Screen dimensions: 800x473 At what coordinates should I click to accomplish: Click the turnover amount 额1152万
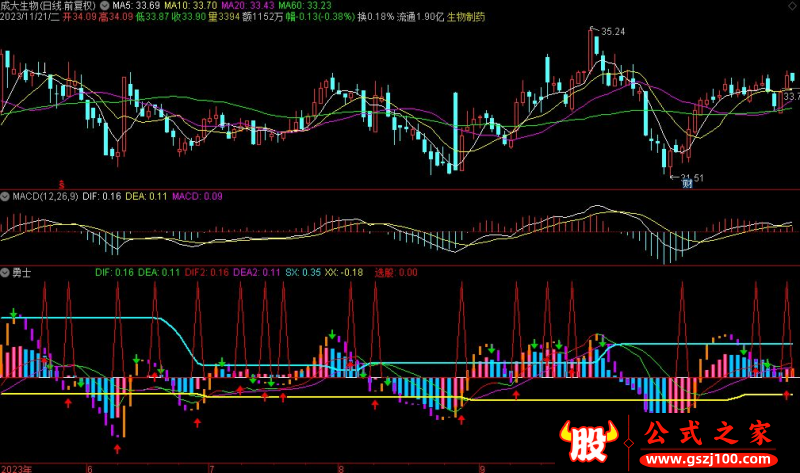pyautogui.click(x=263, y=17)
